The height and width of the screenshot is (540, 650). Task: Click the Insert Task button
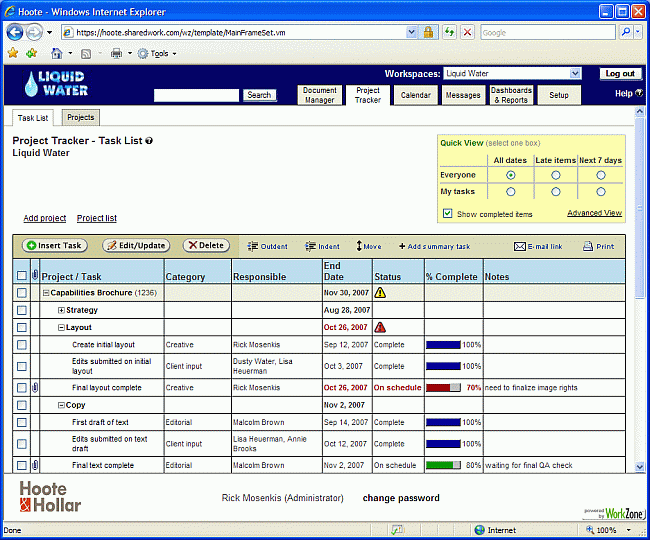coord(55,245)
